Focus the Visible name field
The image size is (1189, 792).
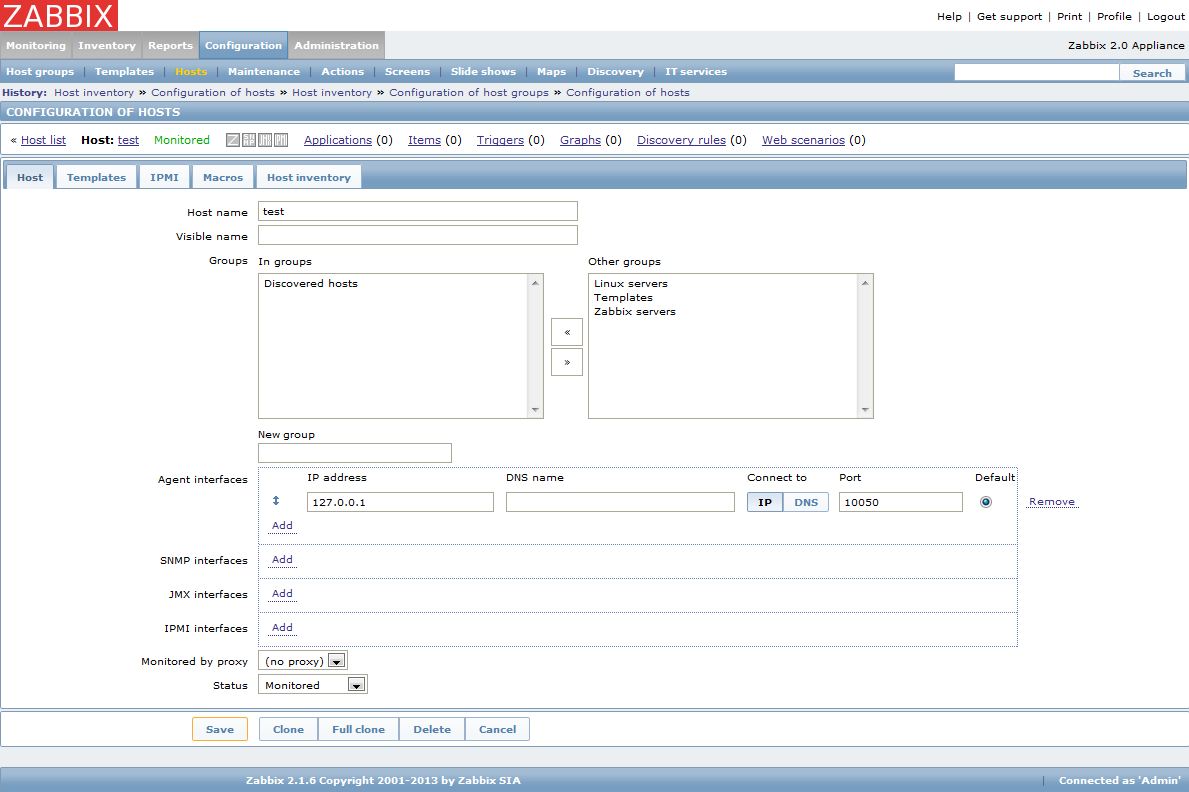pyautogui.click(x=418, y=235)
